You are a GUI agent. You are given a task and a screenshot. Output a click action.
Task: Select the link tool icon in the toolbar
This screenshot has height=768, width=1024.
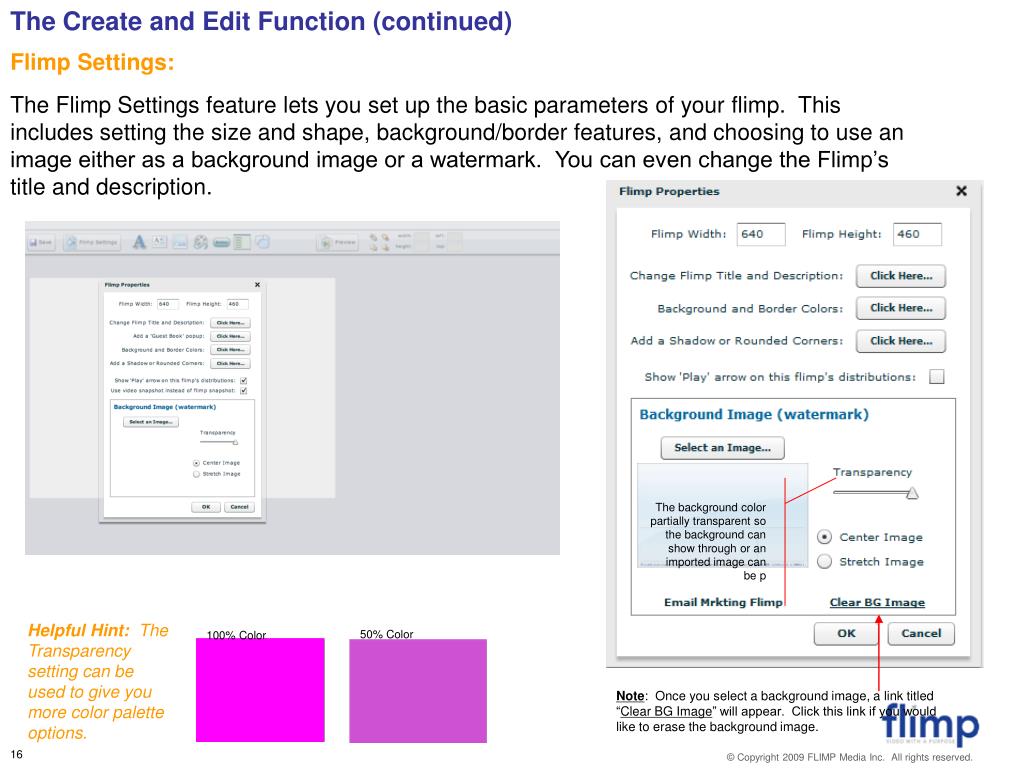coord(200,242)
